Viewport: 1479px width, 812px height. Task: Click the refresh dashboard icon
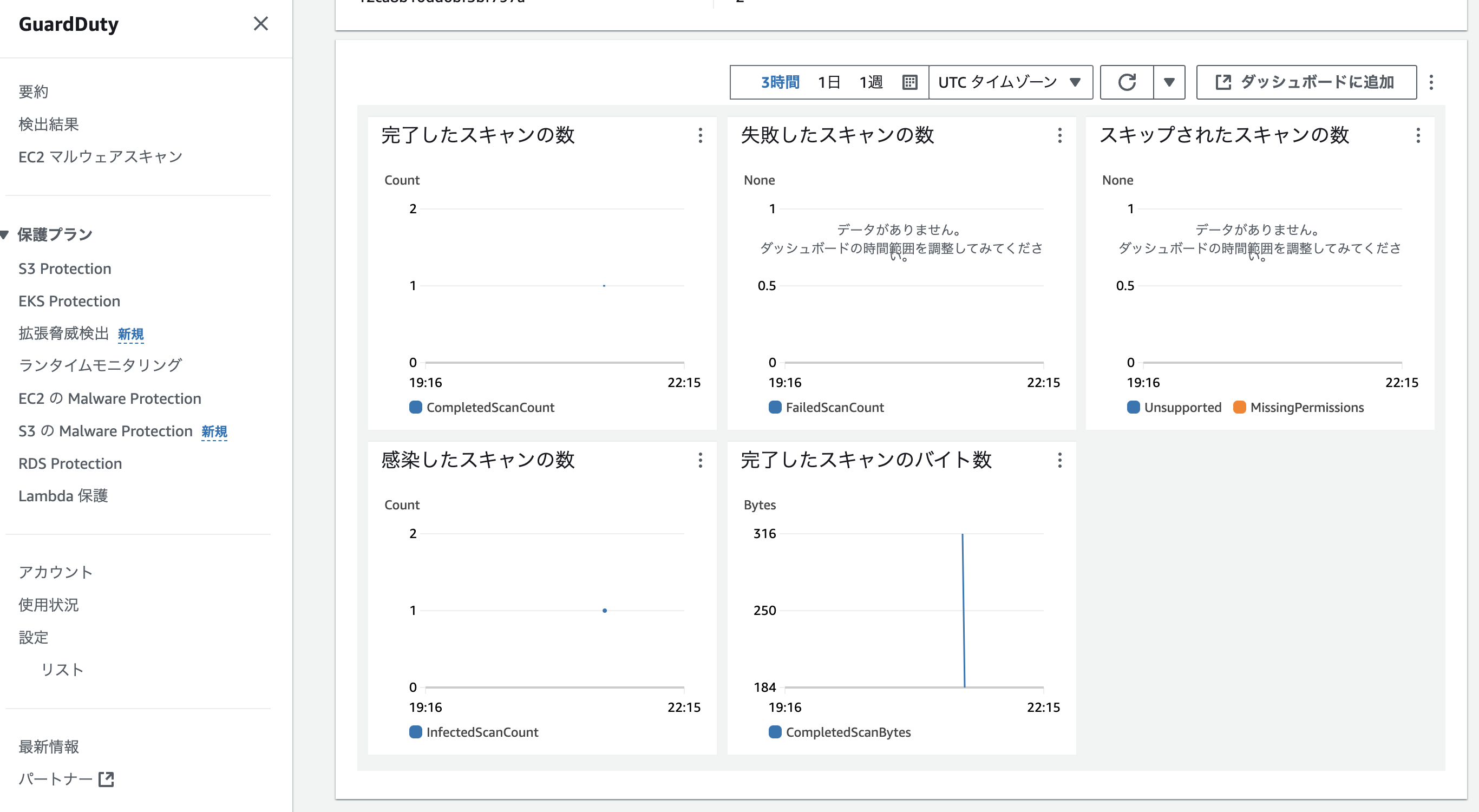[x=1127, y=82]
